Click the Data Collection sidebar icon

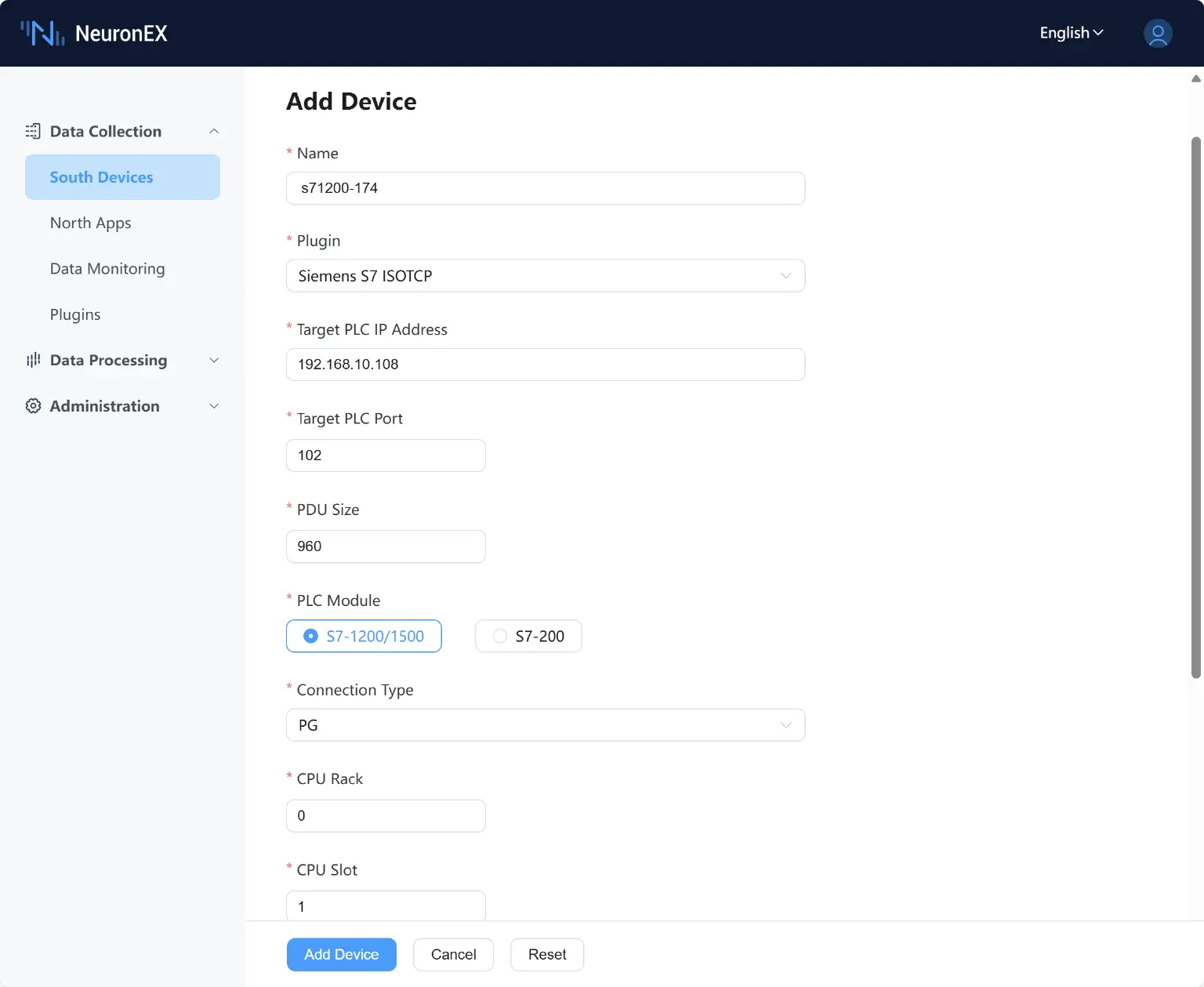tap(33, 131)
